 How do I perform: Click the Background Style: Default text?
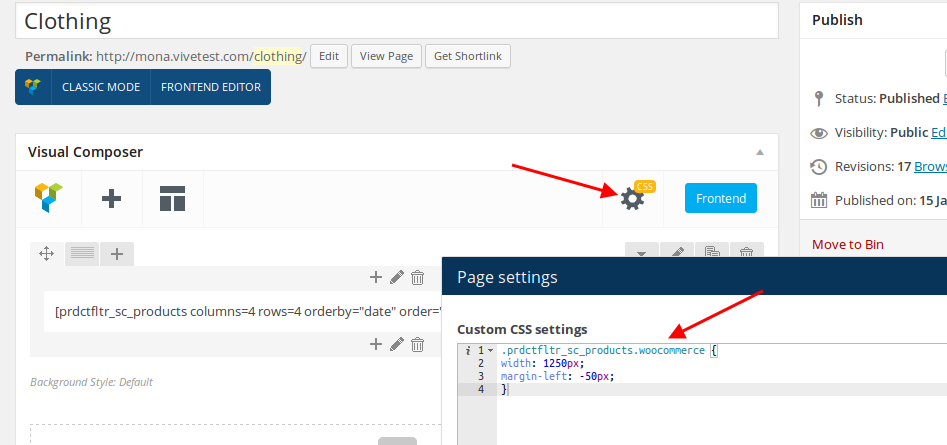coord(91,382)
